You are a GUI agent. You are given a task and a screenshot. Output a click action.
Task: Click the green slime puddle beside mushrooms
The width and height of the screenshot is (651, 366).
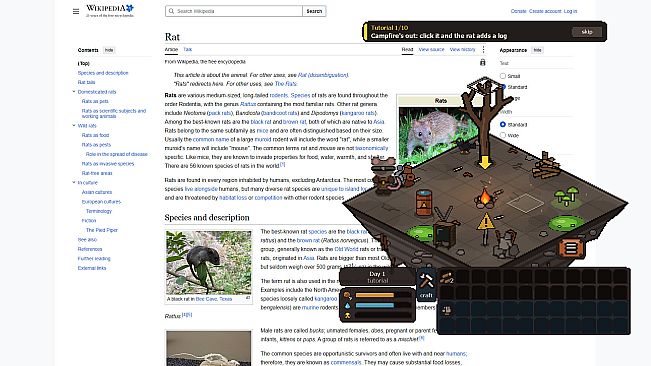[567, 224]
